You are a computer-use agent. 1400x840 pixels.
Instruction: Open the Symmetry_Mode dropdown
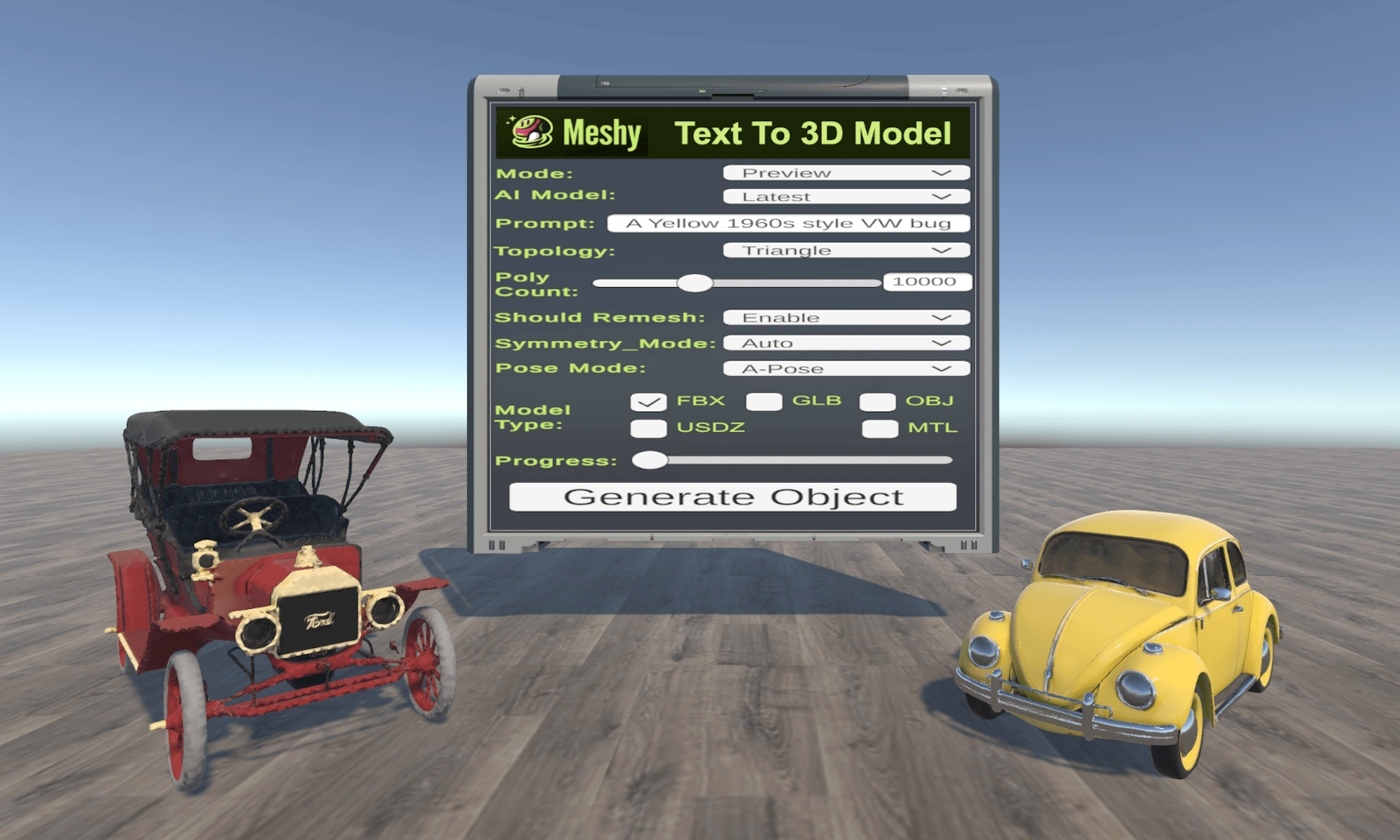point(846,343)
